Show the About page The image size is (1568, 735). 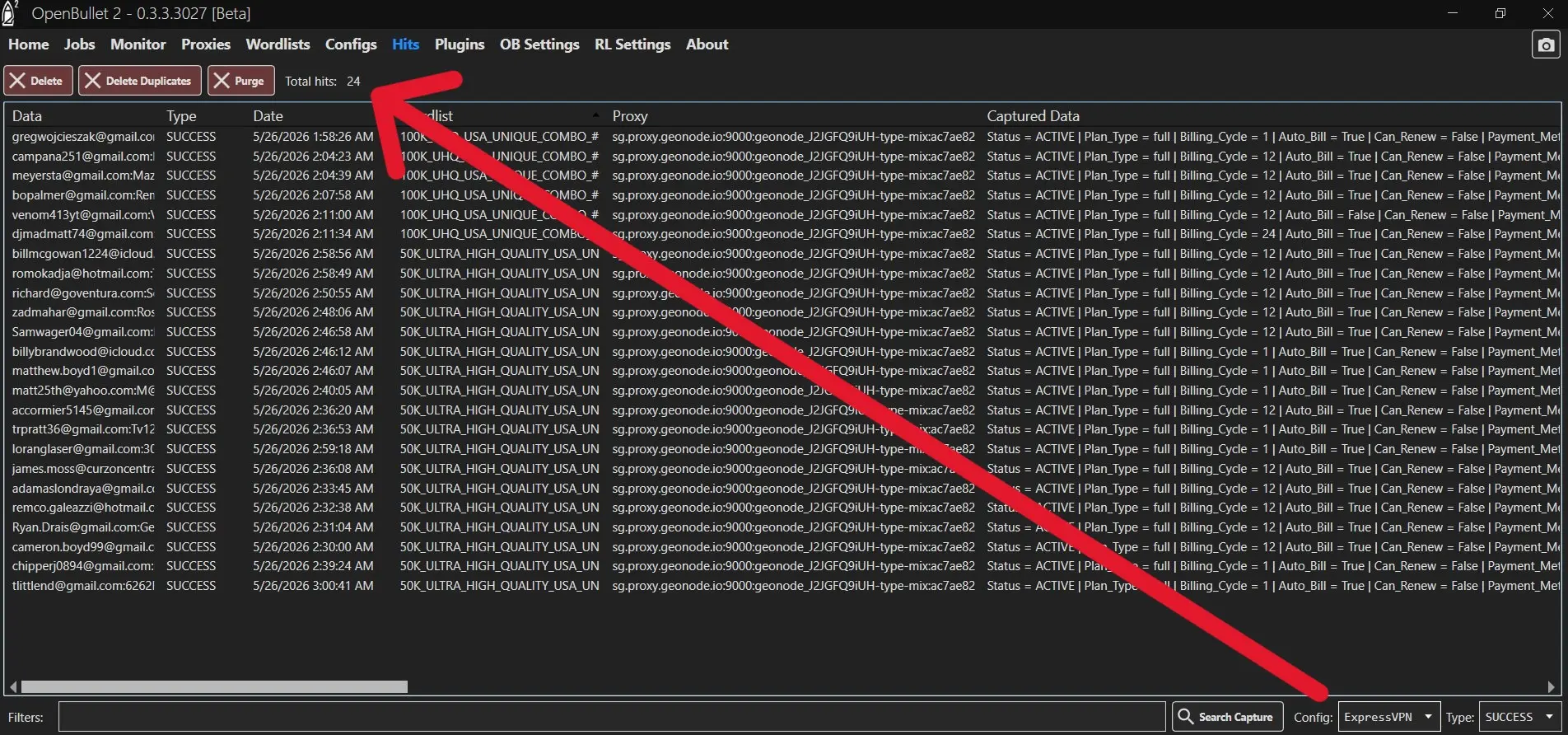(x=707, y=44)
